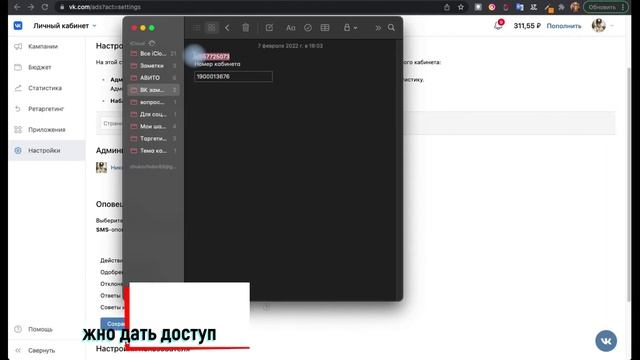Select the 'ВК зам...' folder in Notes
The image size is (640, 360).
tap(153, 90)
